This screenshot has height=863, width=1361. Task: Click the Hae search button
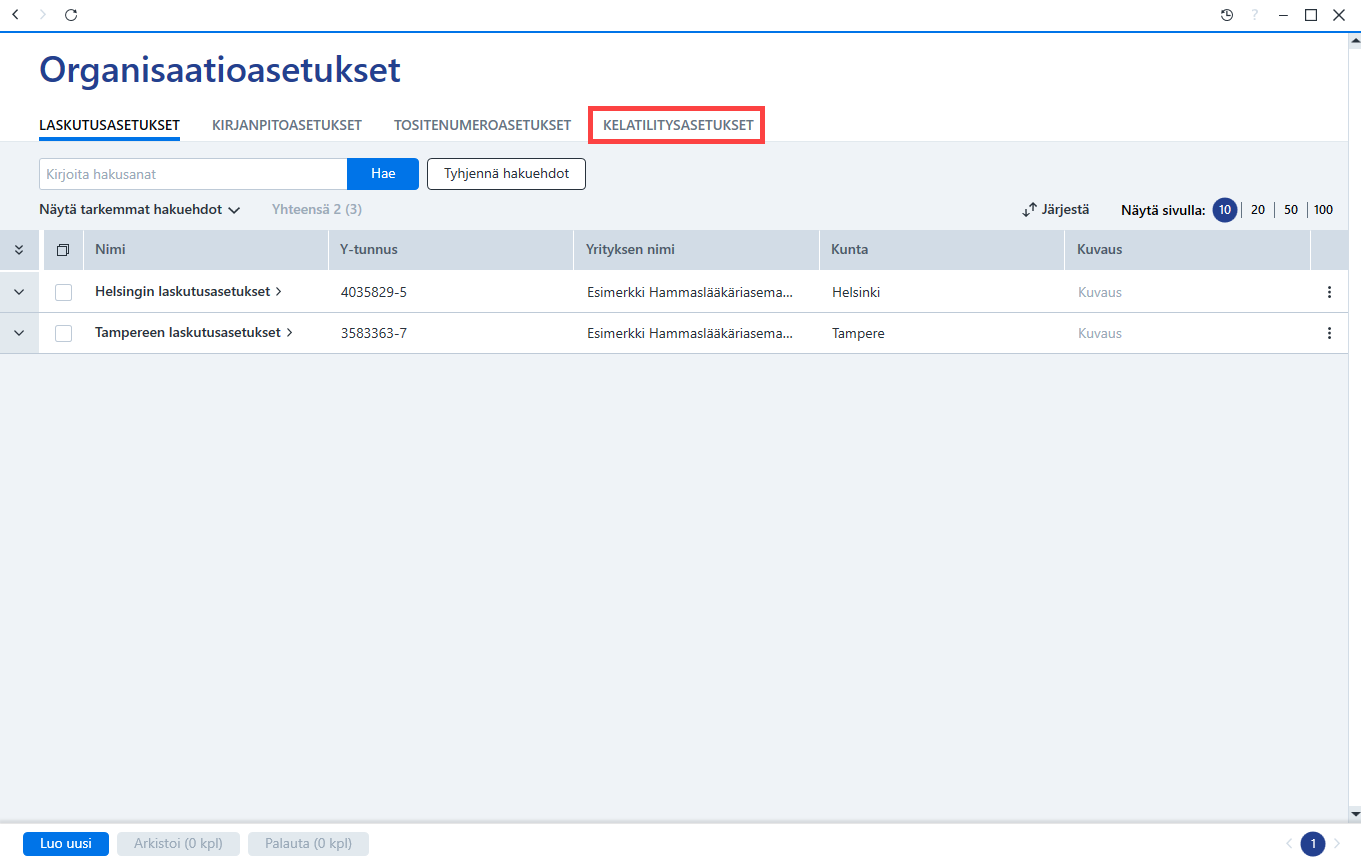(x=383, y=174)
